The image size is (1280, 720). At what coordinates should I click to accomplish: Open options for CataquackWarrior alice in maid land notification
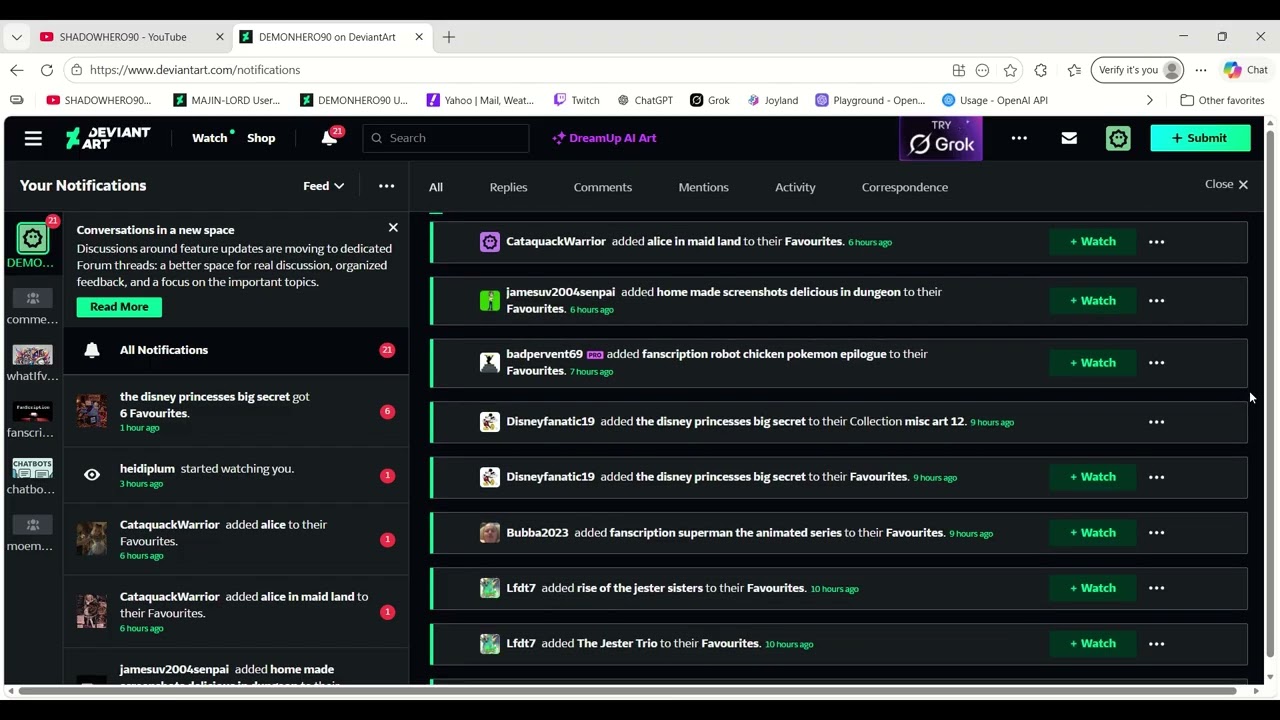point(1156,242)
